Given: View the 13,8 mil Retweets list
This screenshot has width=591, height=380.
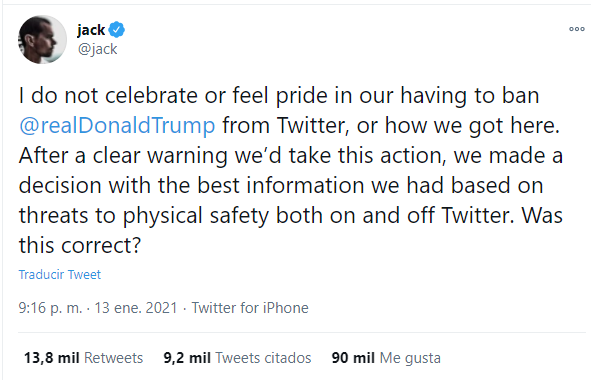Looking at the screenshot, I should point(84,357).
